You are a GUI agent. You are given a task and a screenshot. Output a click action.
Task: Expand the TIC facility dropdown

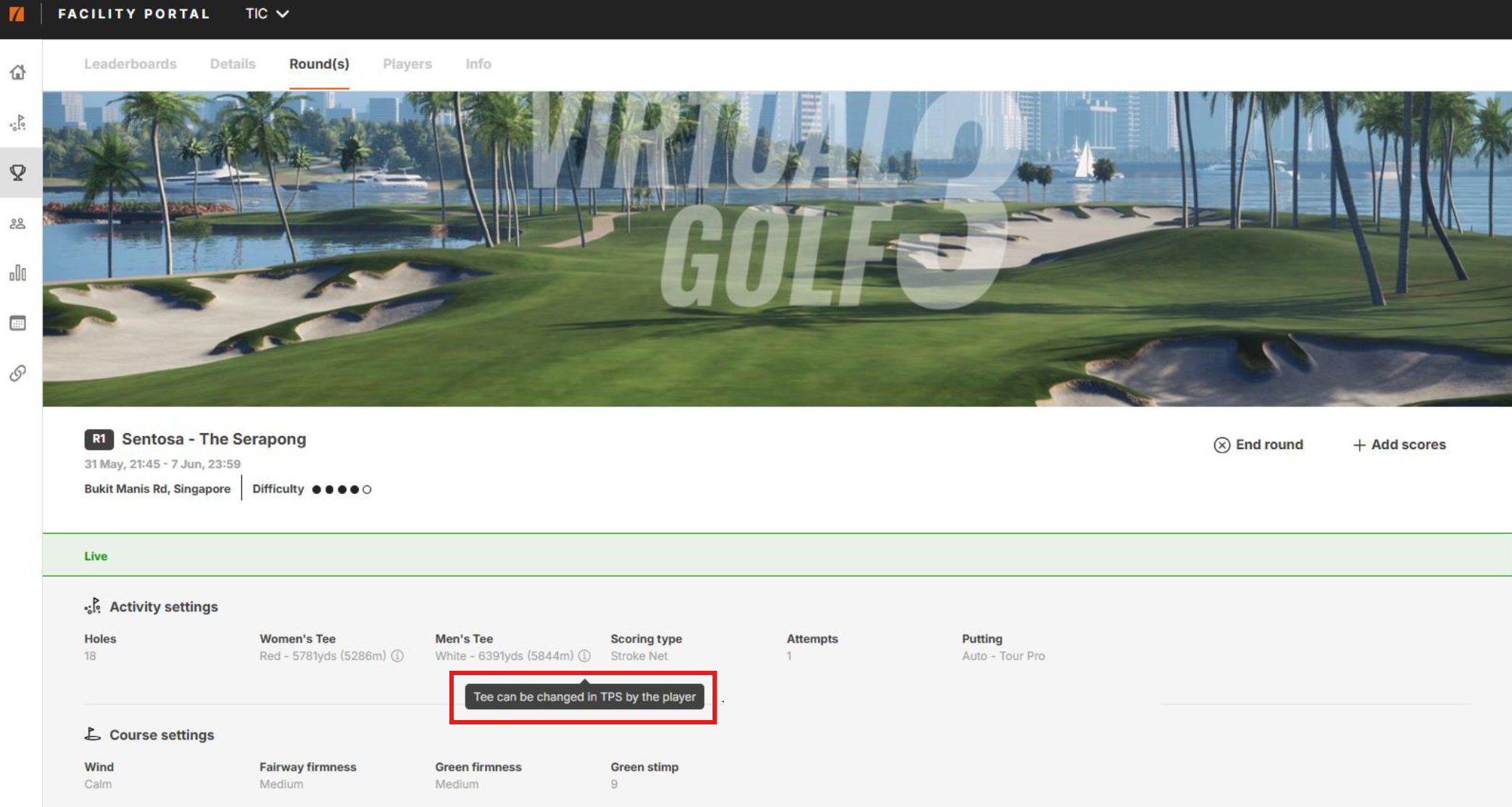point(267,14)
